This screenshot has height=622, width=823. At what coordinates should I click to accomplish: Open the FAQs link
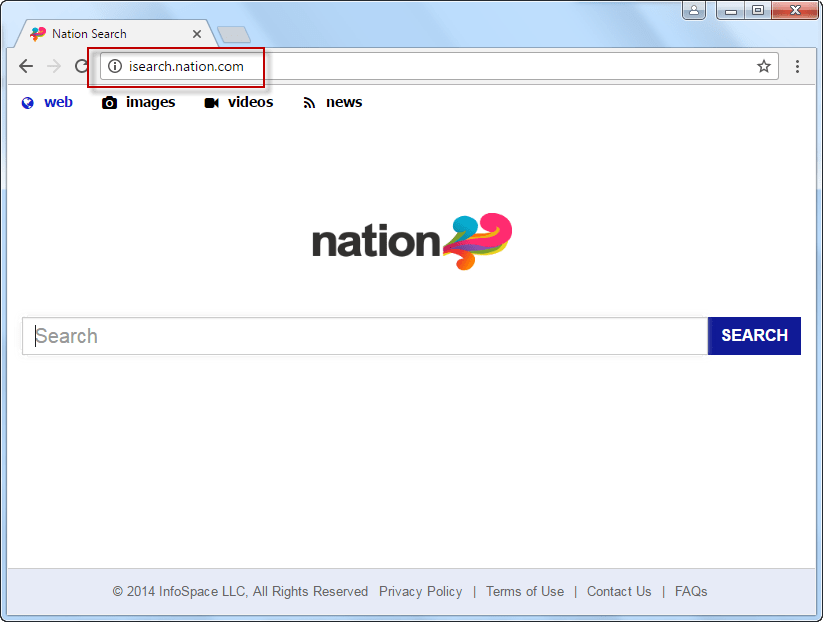pyautogui.click(x=691, y=592)
